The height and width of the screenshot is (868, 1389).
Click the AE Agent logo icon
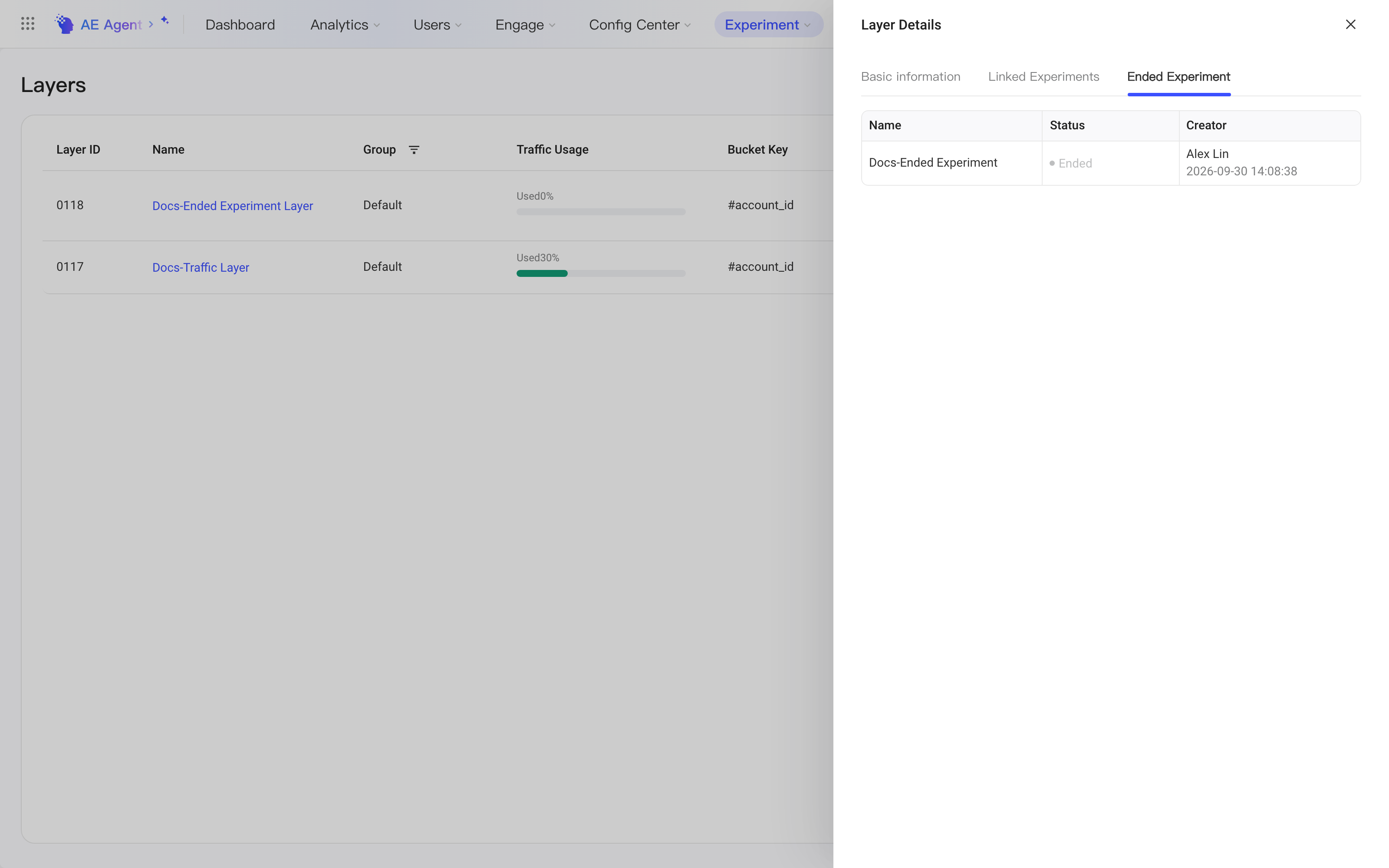[x=64, y=24]
